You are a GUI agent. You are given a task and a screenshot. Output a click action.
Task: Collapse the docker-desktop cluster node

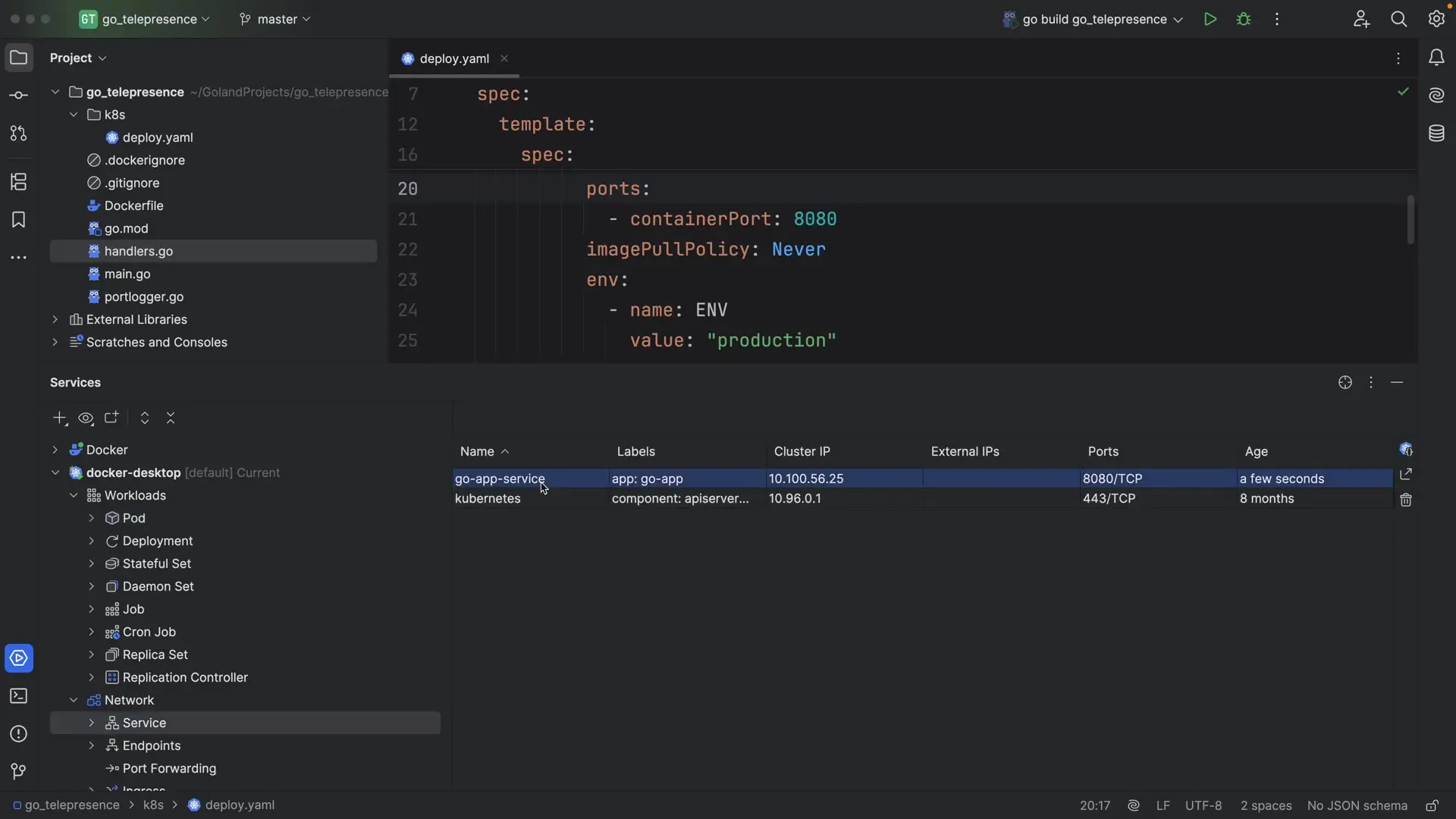(x=55, y=472)
